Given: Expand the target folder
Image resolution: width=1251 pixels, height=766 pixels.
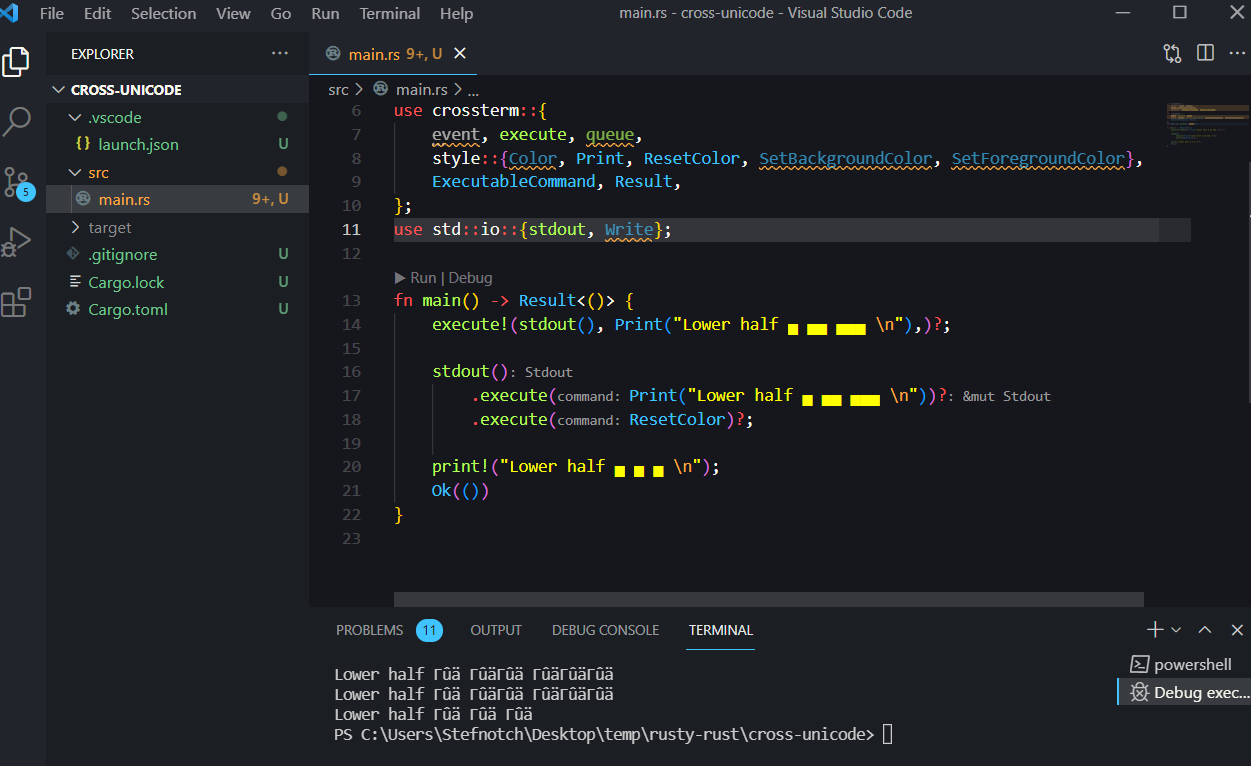Looking at the screenshot, I should (x=177, y=227).
